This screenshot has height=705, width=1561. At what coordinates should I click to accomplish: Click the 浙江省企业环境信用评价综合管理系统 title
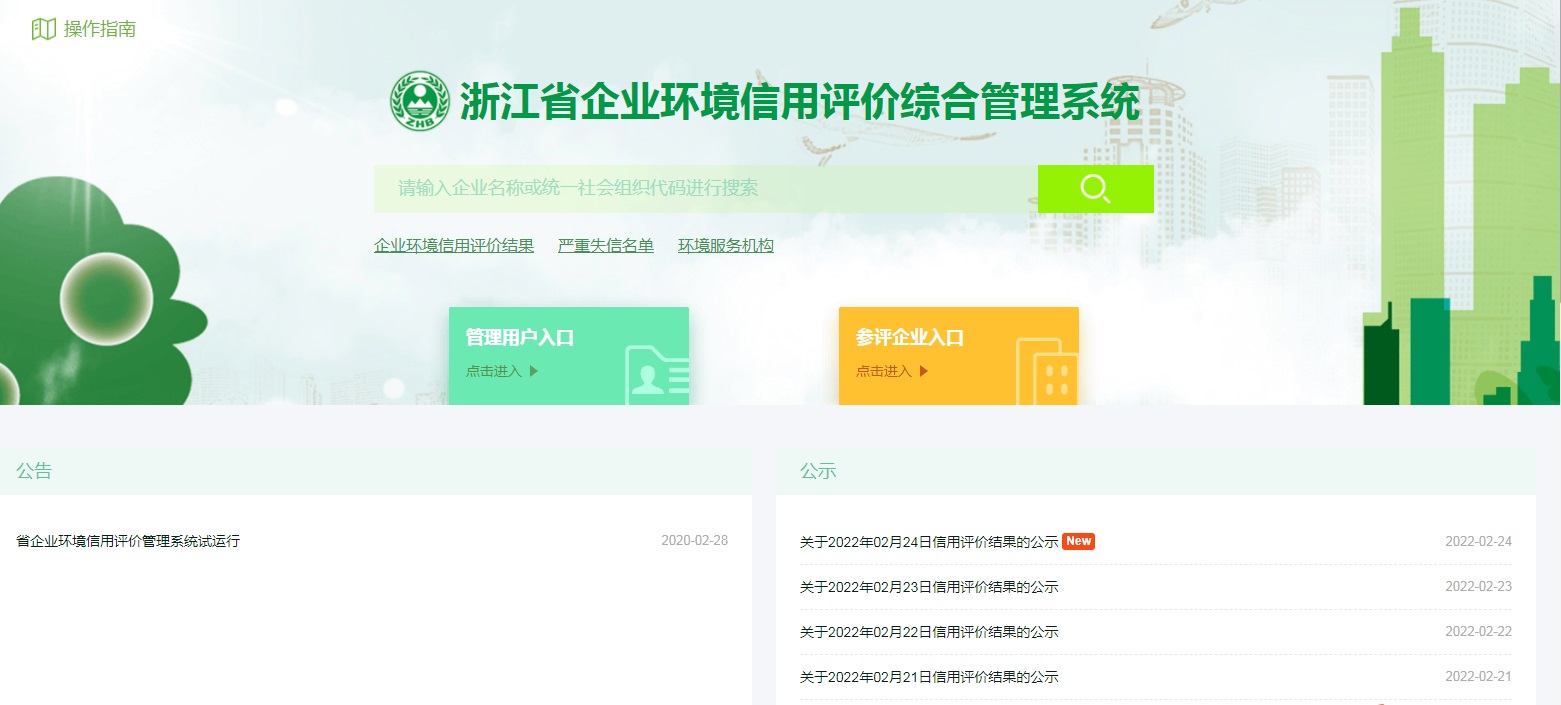[x=800, y=102]
